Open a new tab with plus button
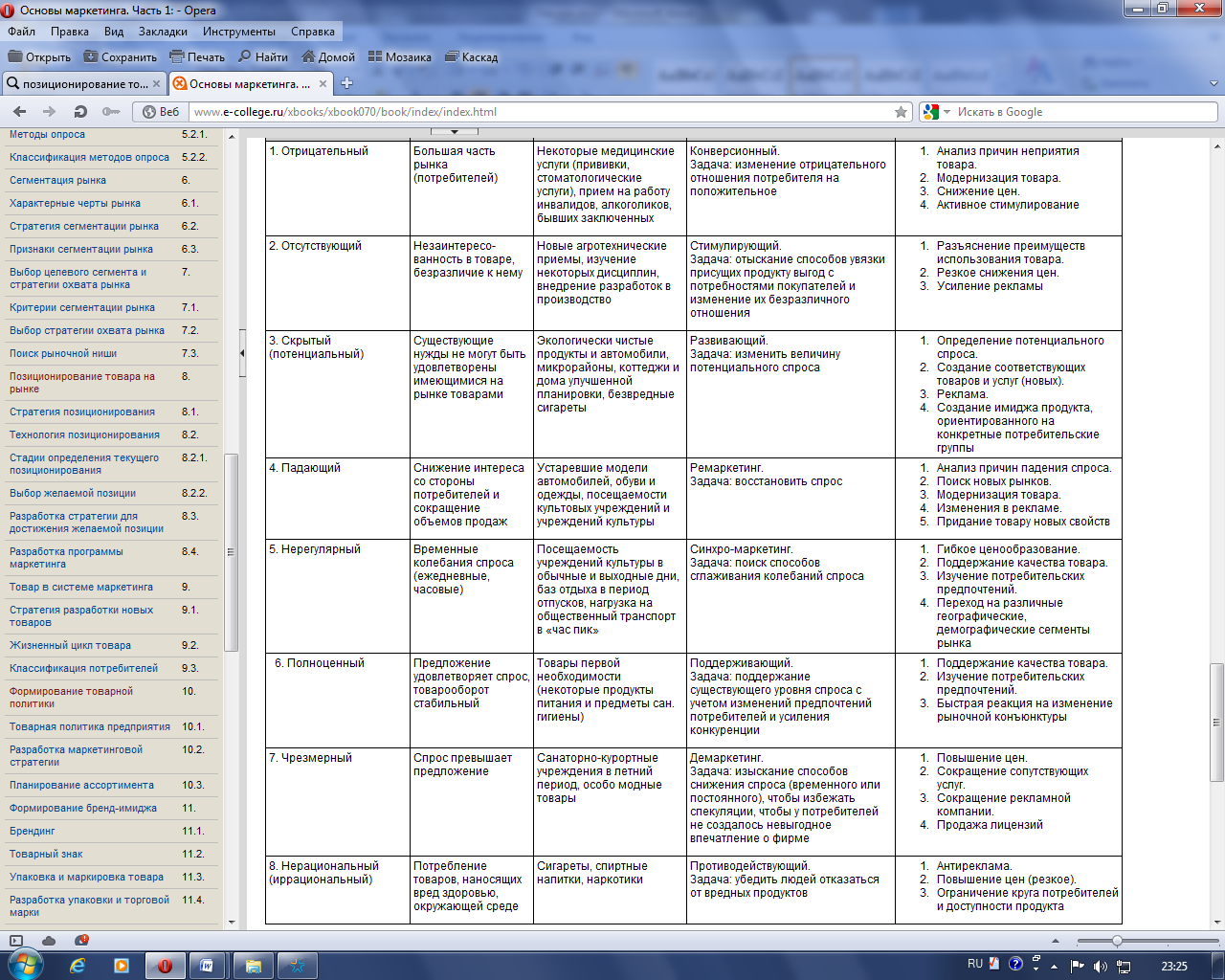Viewport: 1225px width, 980px height. [347, 83]
